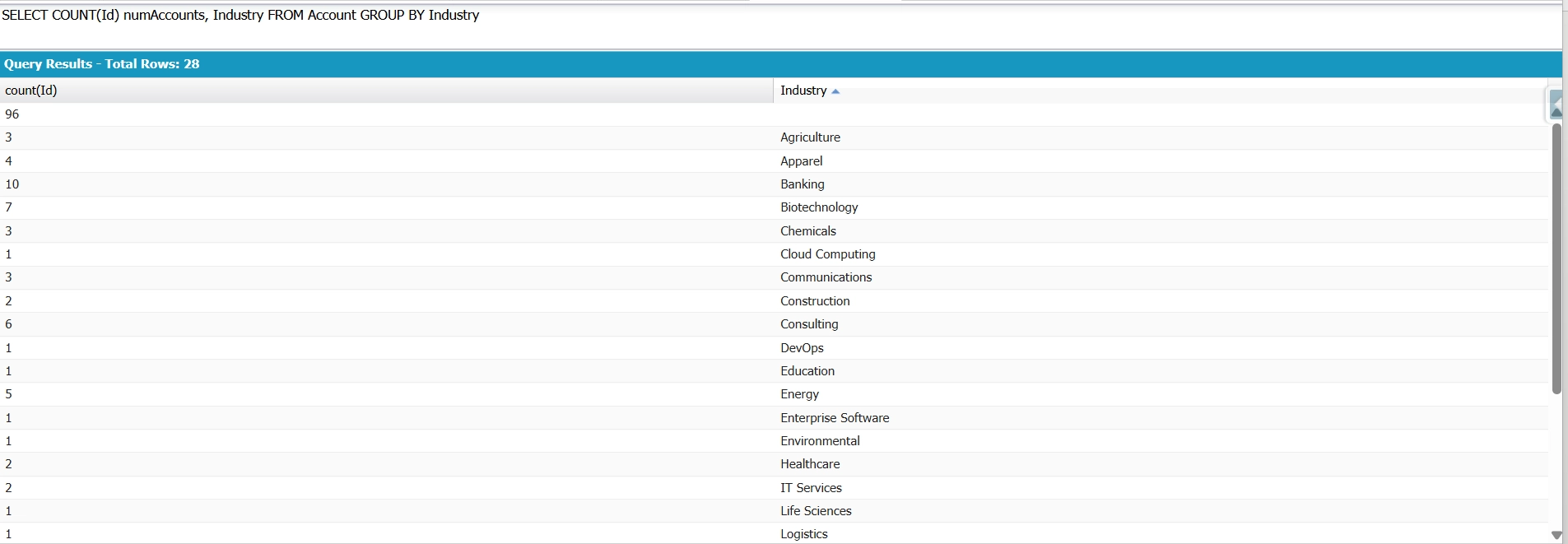
Task: Select the Environmental industry cell
Action: coord(820,441)
